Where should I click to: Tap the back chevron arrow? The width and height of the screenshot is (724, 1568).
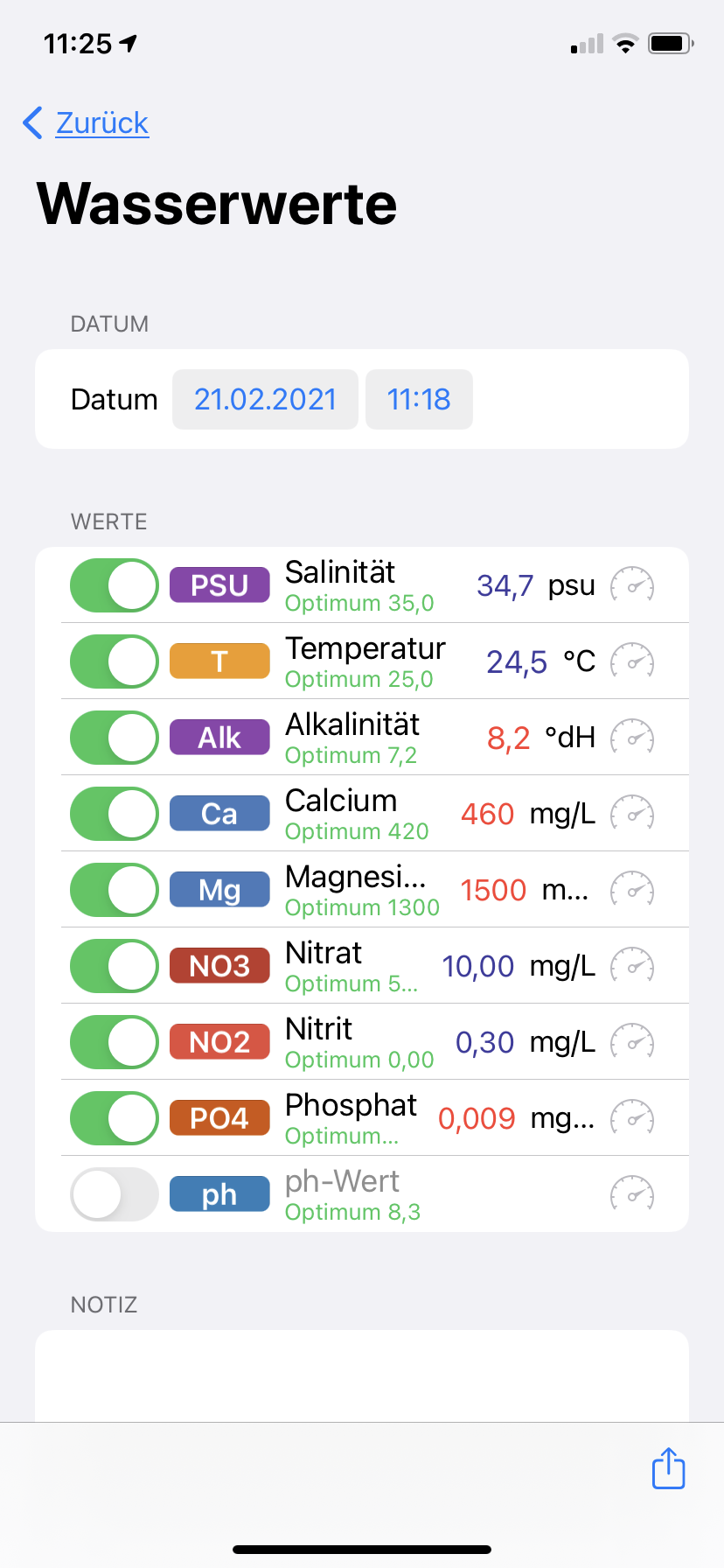33,123
